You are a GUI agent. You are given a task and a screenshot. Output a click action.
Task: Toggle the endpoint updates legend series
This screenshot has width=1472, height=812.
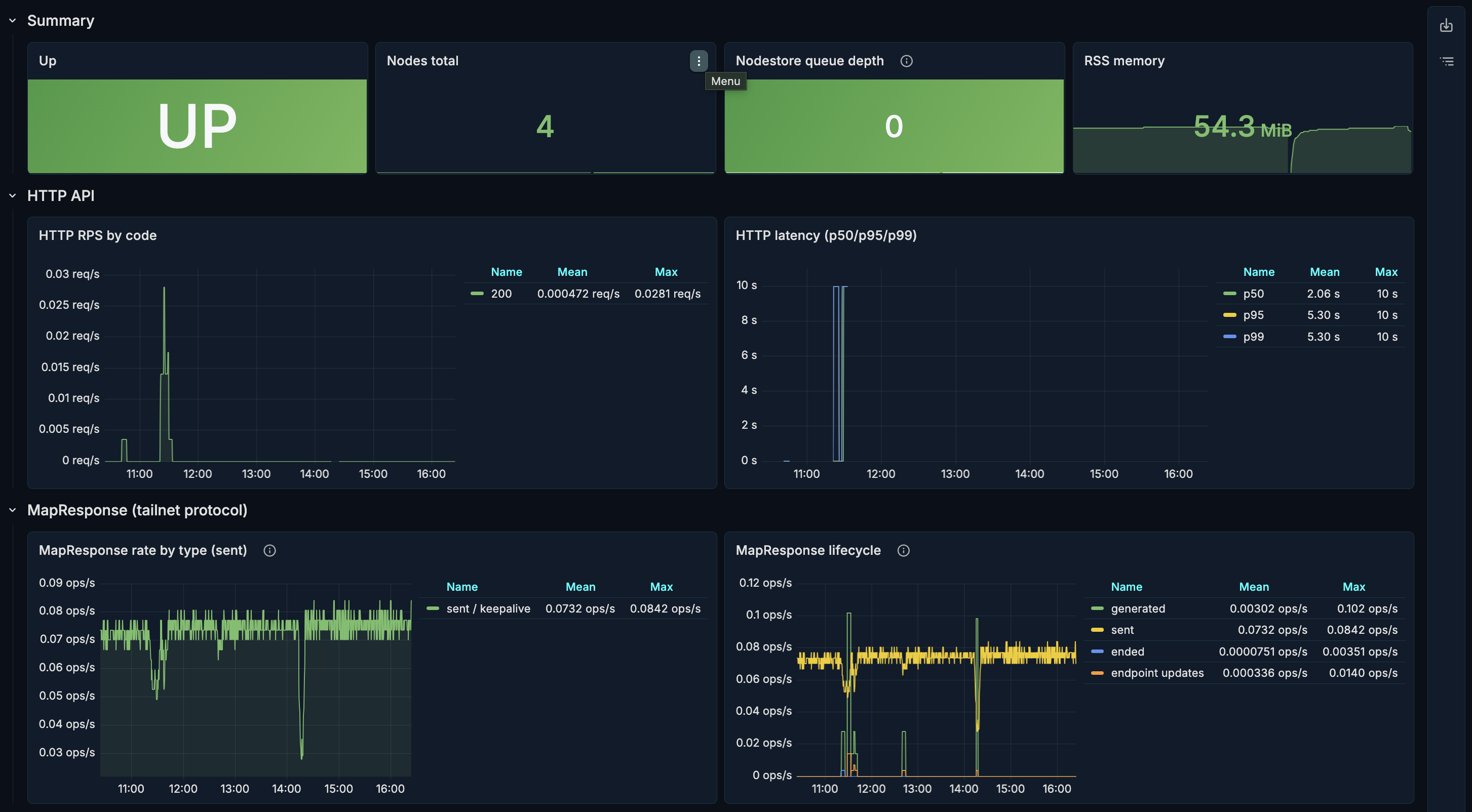(x=1157, y=673)
